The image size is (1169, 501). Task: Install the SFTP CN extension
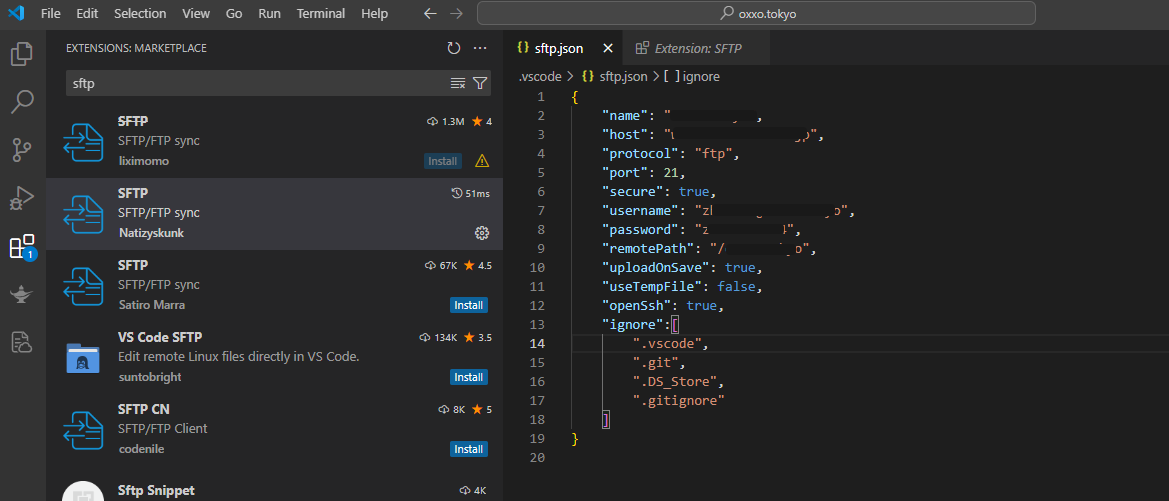click(469, 450)
